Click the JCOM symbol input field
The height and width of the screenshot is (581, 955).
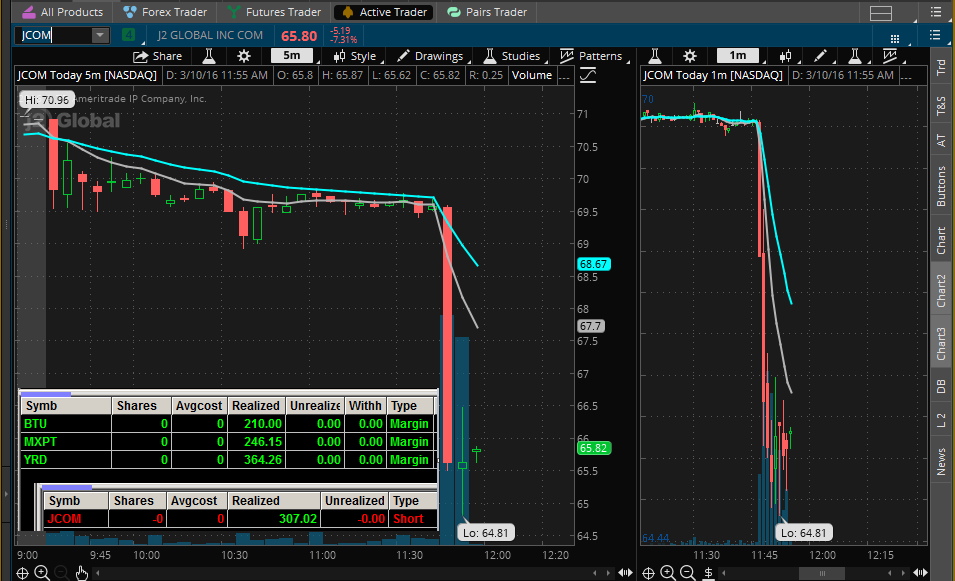coord(54,35)
